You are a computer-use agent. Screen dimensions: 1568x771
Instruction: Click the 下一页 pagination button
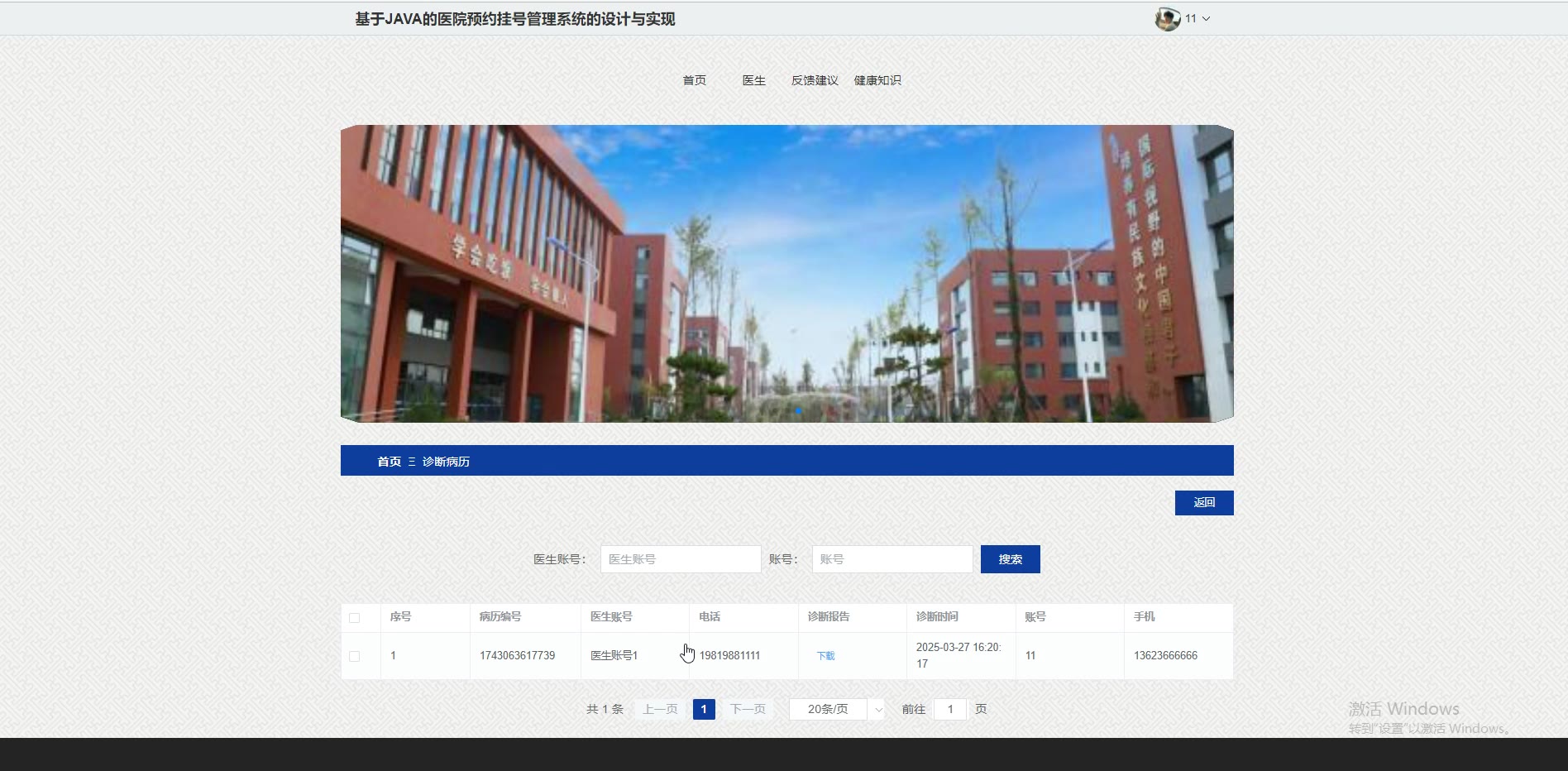pyautogui.click(x=748, y=709)
